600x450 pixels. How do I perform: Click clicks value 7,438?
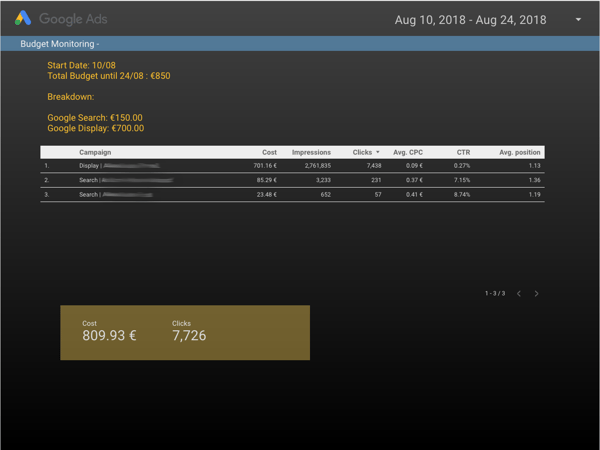click(374, 166)
